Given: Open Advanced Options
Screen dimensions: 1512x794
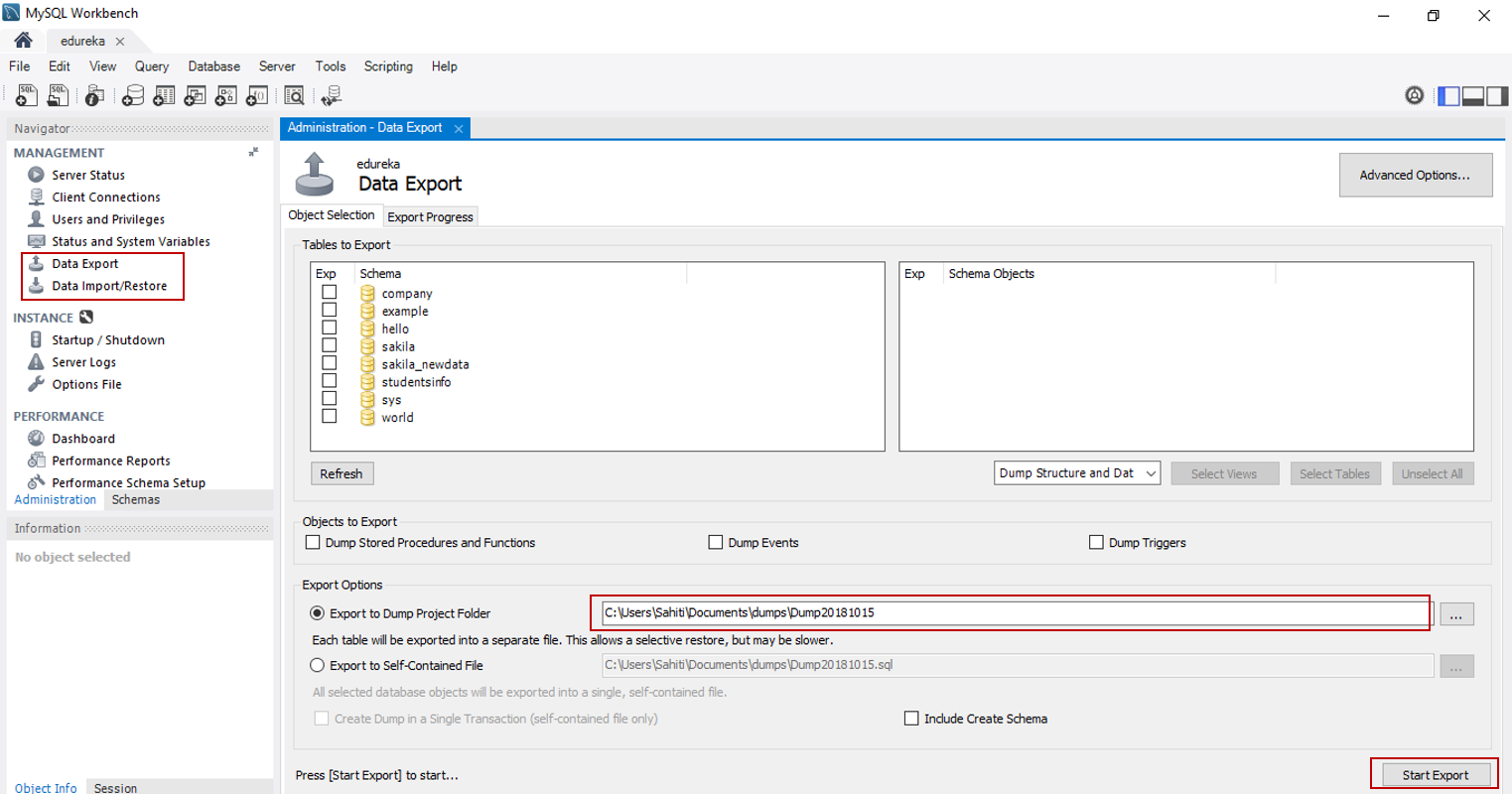Looking at the screenshot, I should coord(1415,175).
